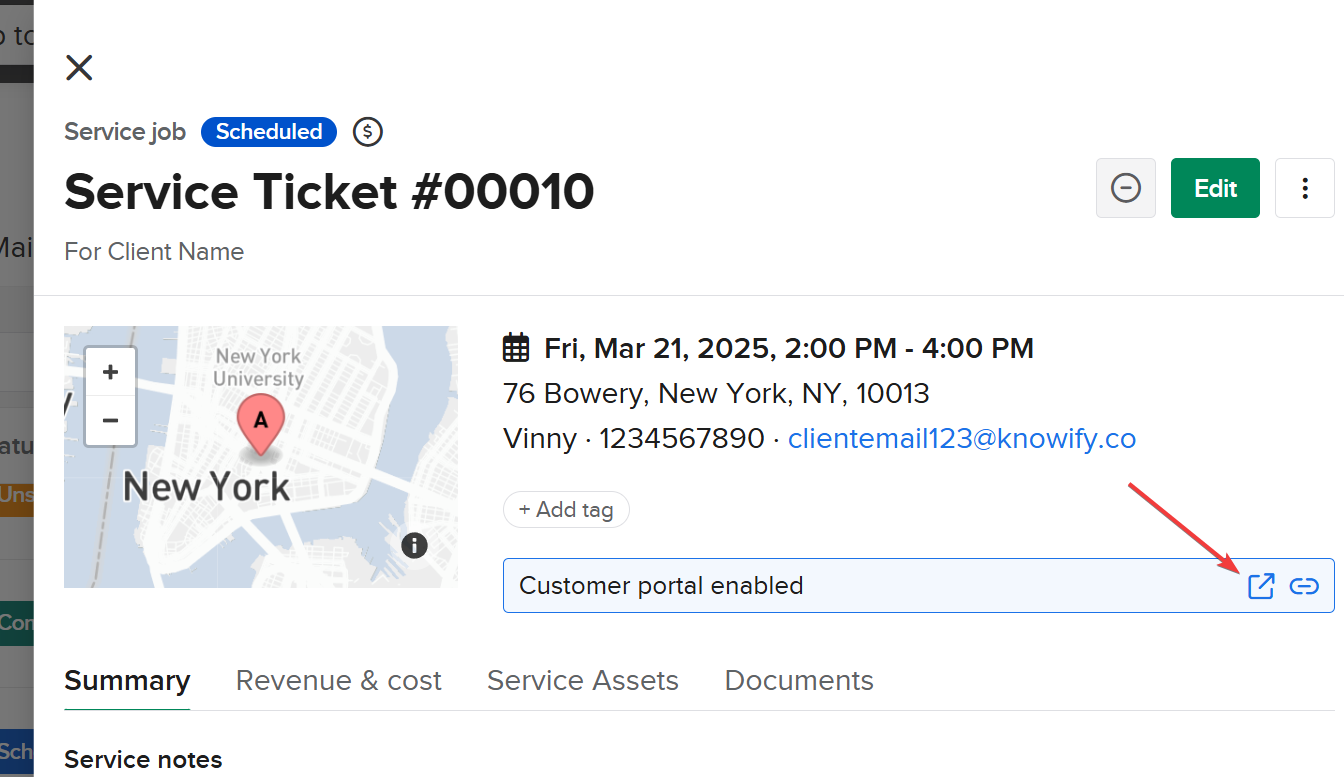This screenshot has height=777, width=1344.
Task: Open the Service Assets tab
Action: [582, 680]
